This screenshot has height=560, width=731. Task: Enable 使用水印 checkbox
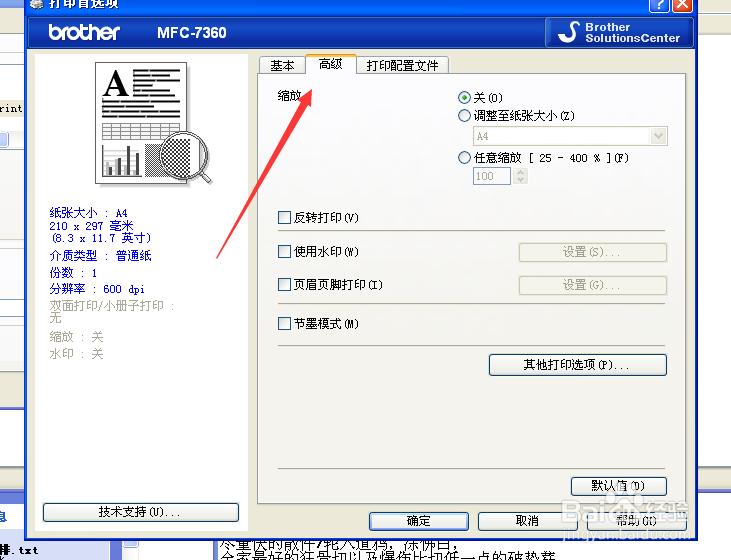pos(284,251)
